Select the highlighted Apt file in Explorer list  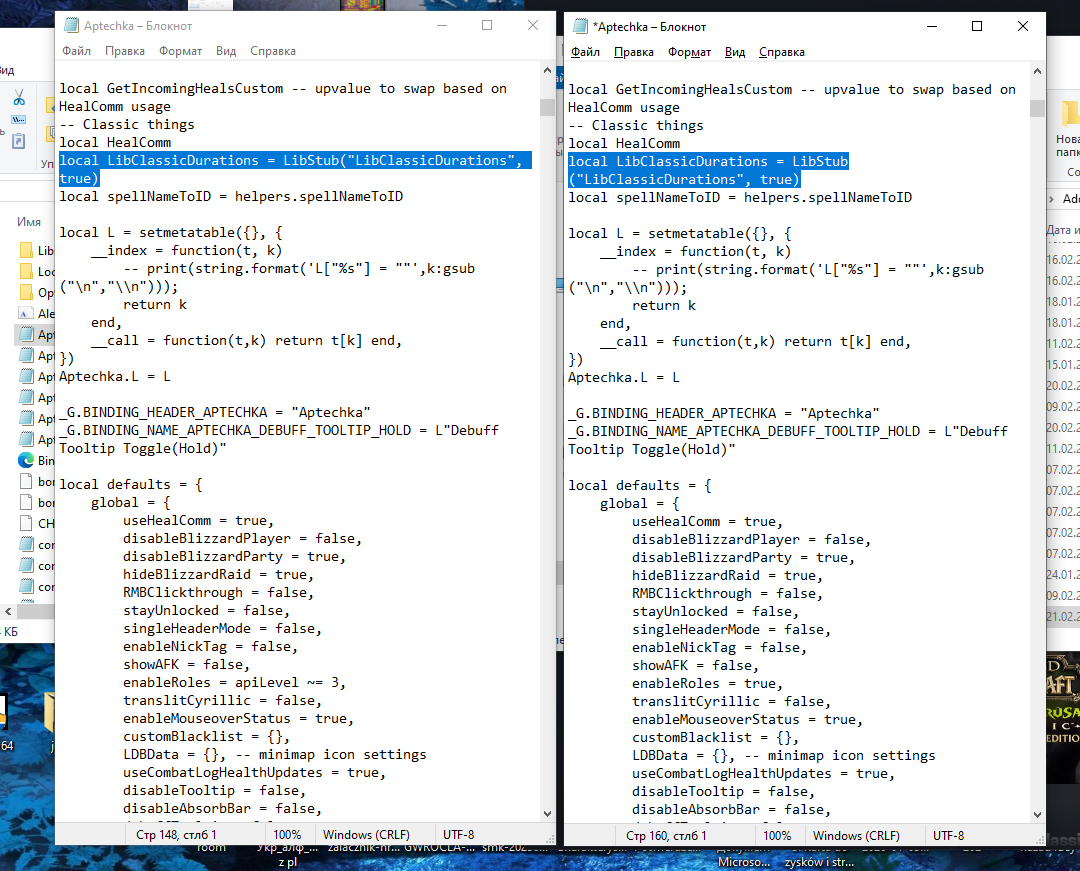(34, 335)
